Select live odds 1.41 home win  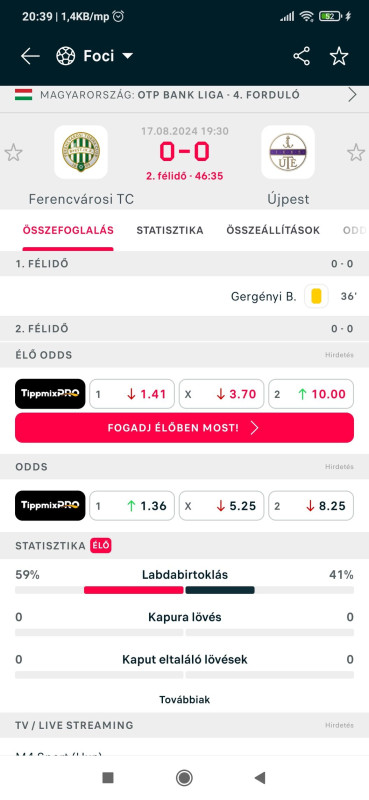coord(132,394)
